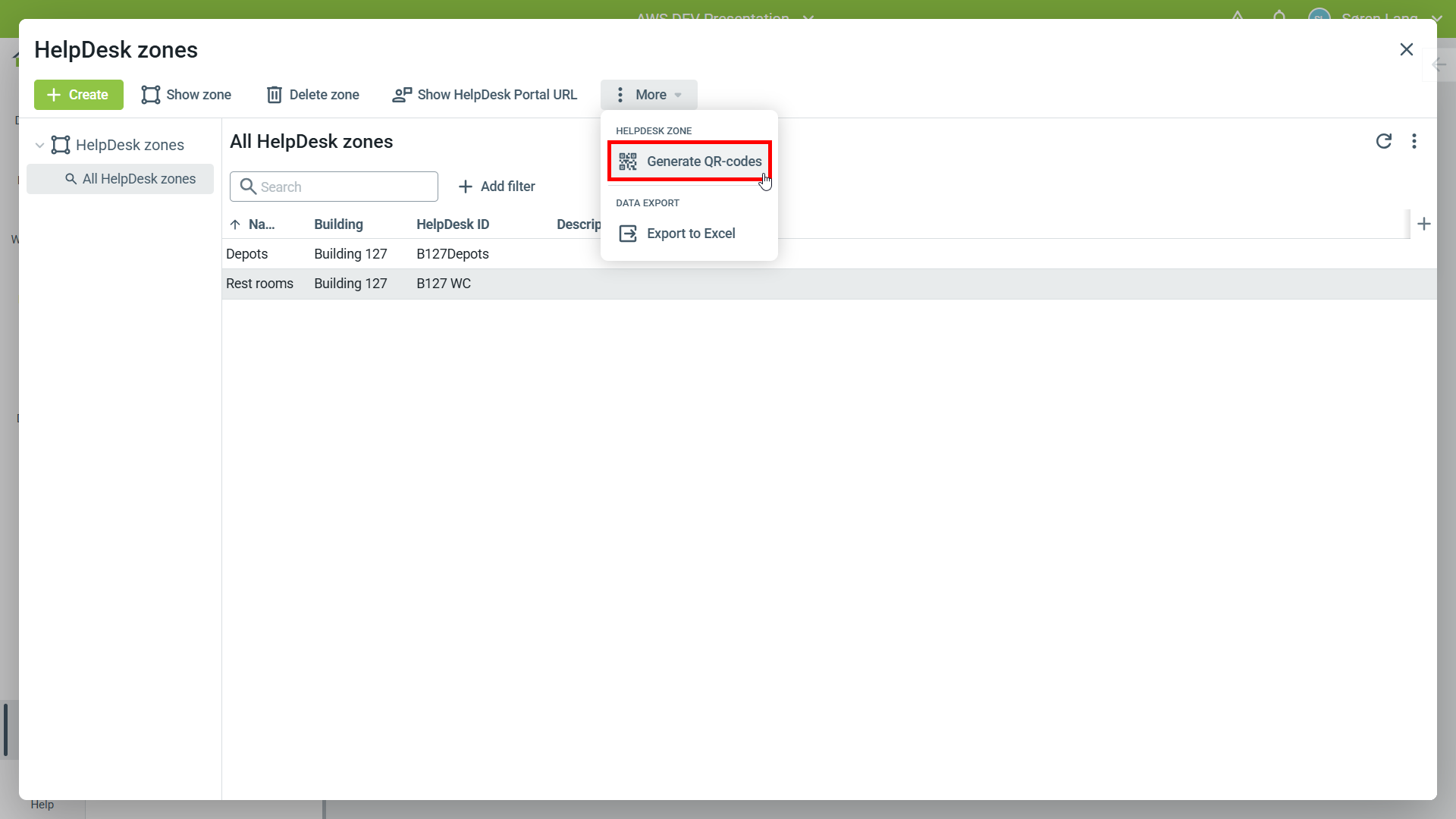
Task: Click the Add filter plus icon
Action: [x=465, y=186]
